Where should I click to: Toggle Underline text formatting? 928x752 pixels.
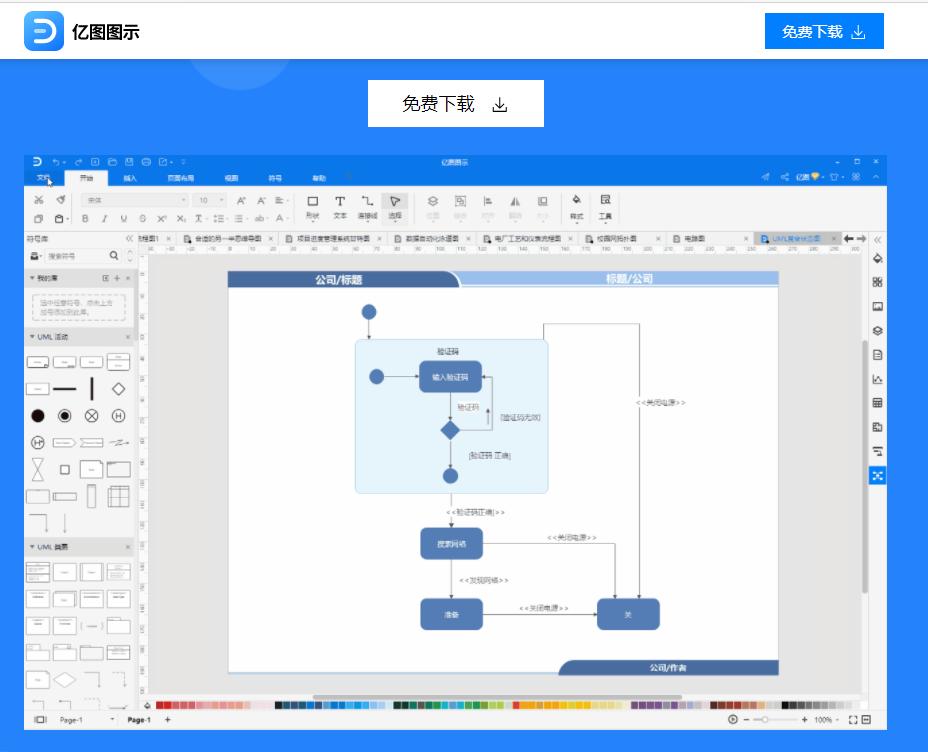click(x=124, y=218)
